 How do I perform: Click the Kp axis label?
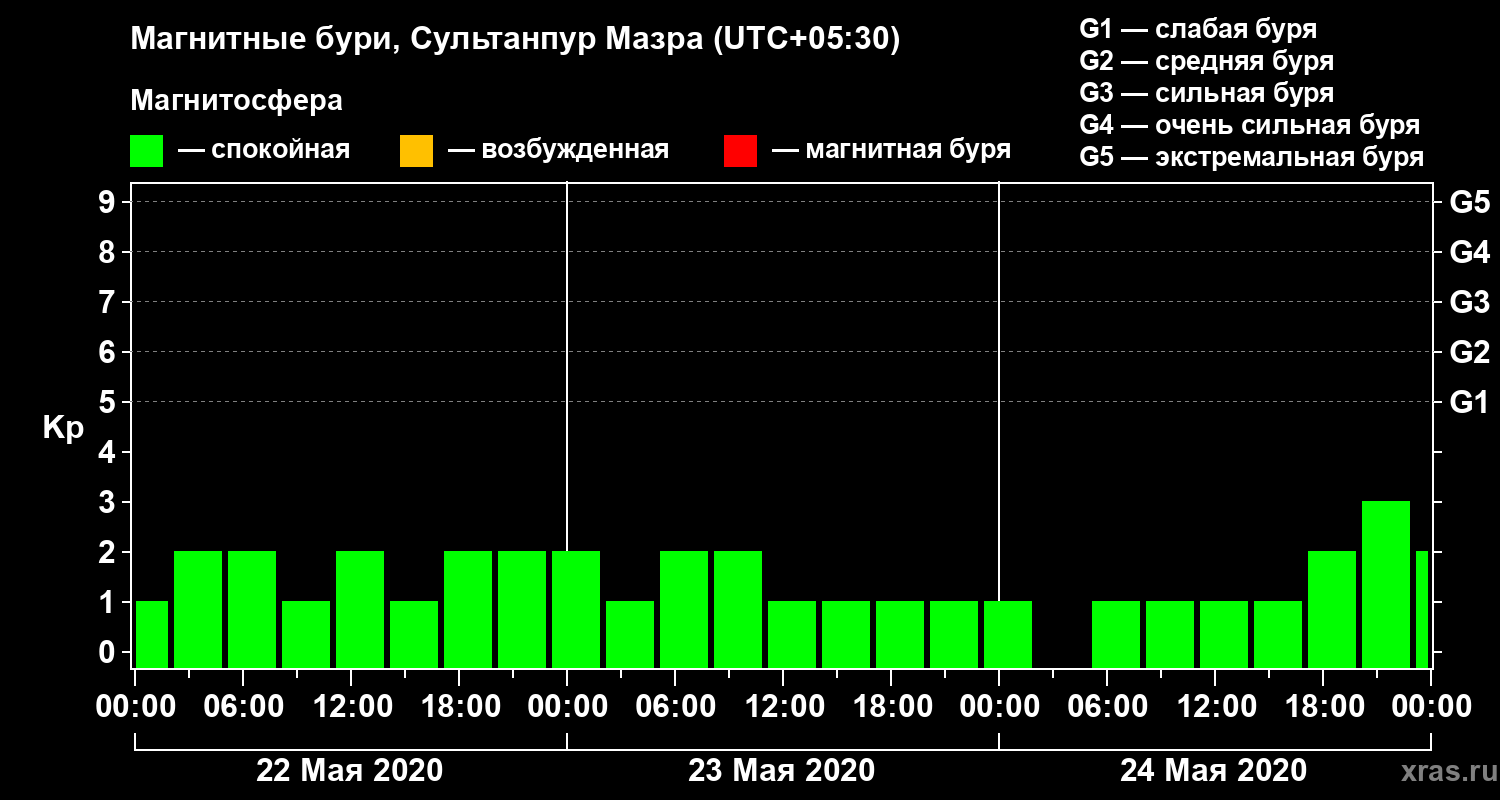point(63,428)
